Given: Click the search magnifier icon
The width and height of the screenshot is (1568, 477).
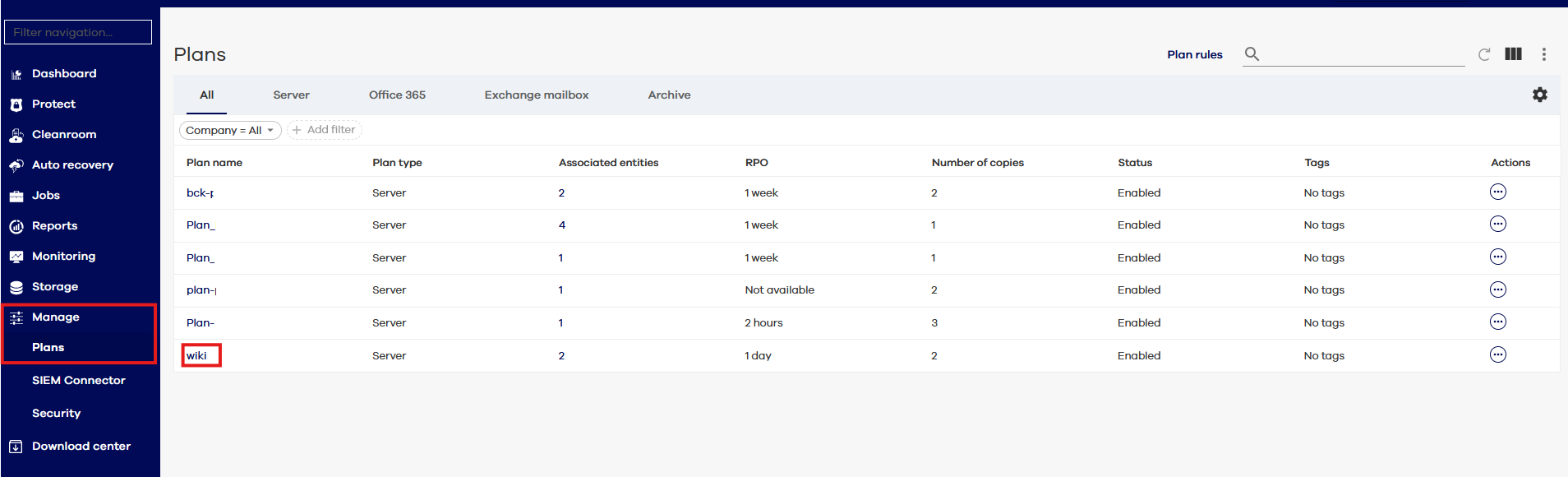Looking at the screenshot, I should 1252,54.
